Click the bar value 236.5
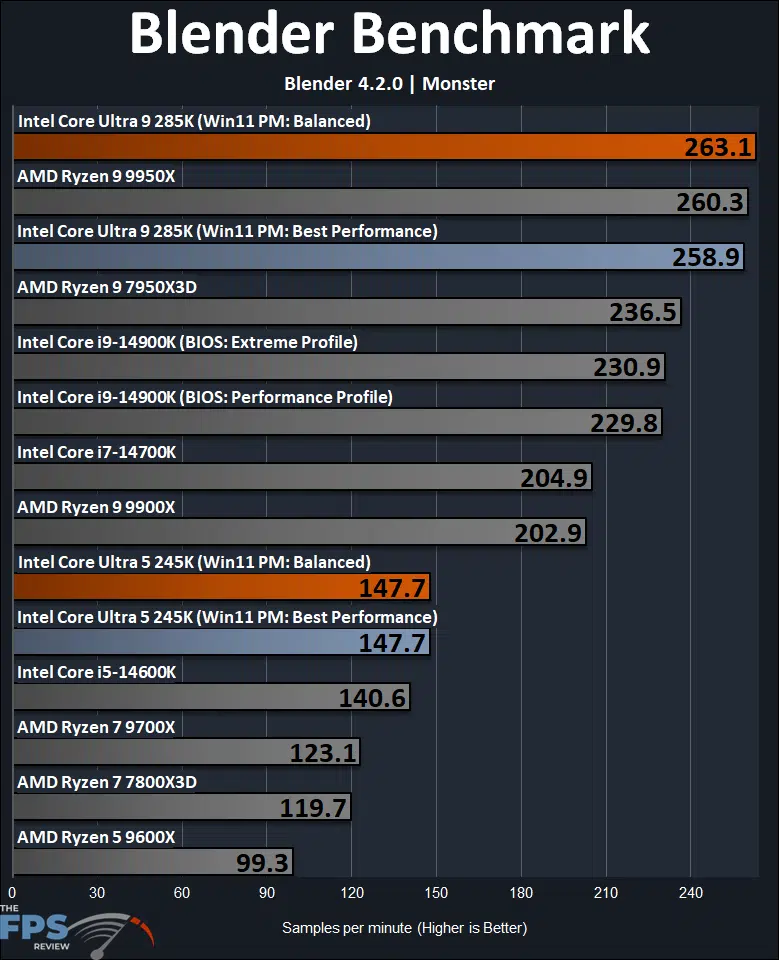Viewport: 779px width, 960px height. pyautogui.click(x=642, y=312)
